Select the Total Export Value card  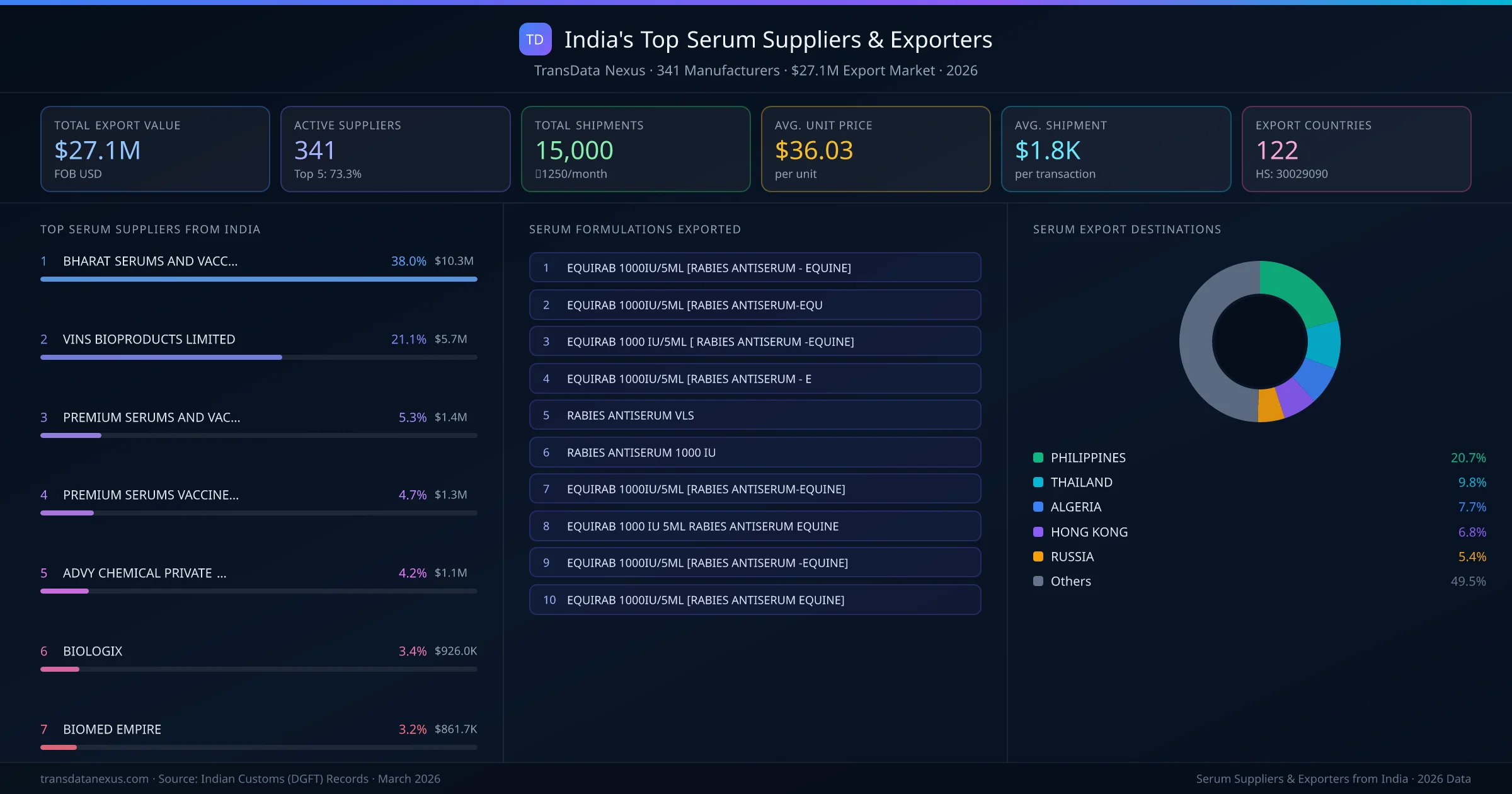[155, 149]
